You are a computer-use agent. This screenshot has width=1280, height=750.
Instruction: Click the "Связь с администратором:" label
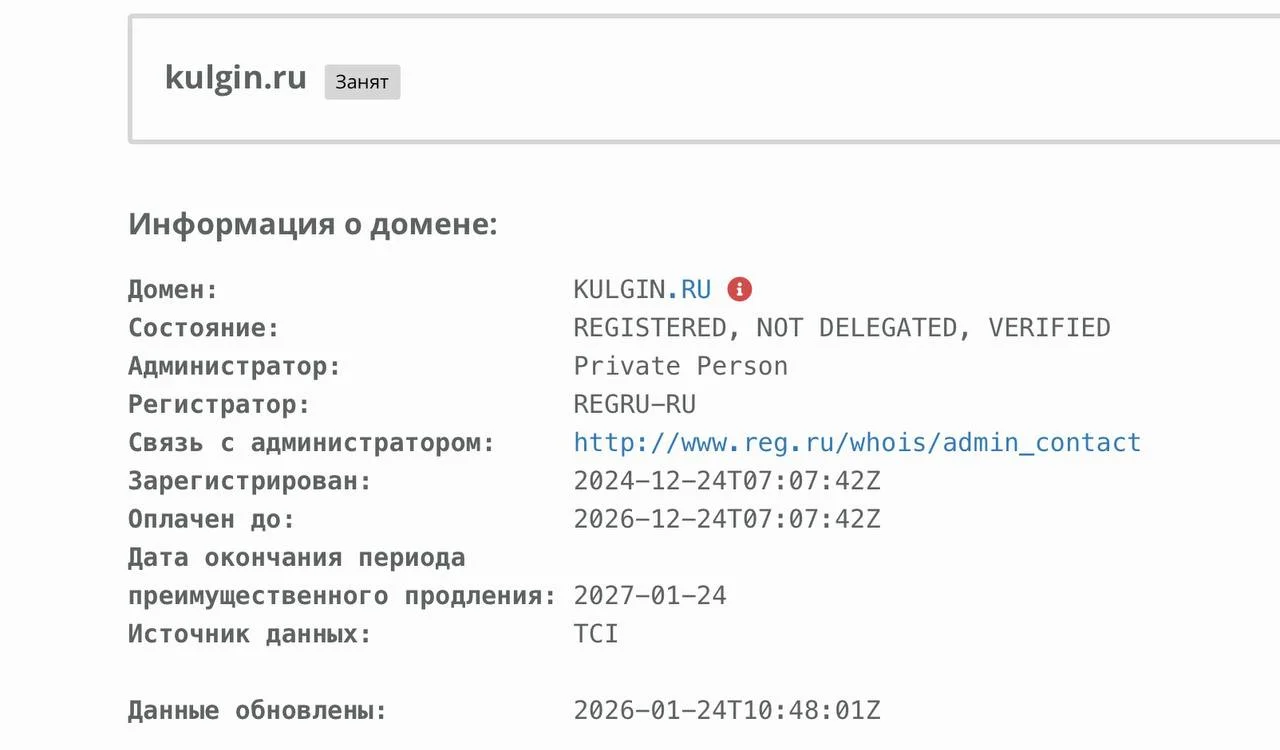[x=311, y=443]
